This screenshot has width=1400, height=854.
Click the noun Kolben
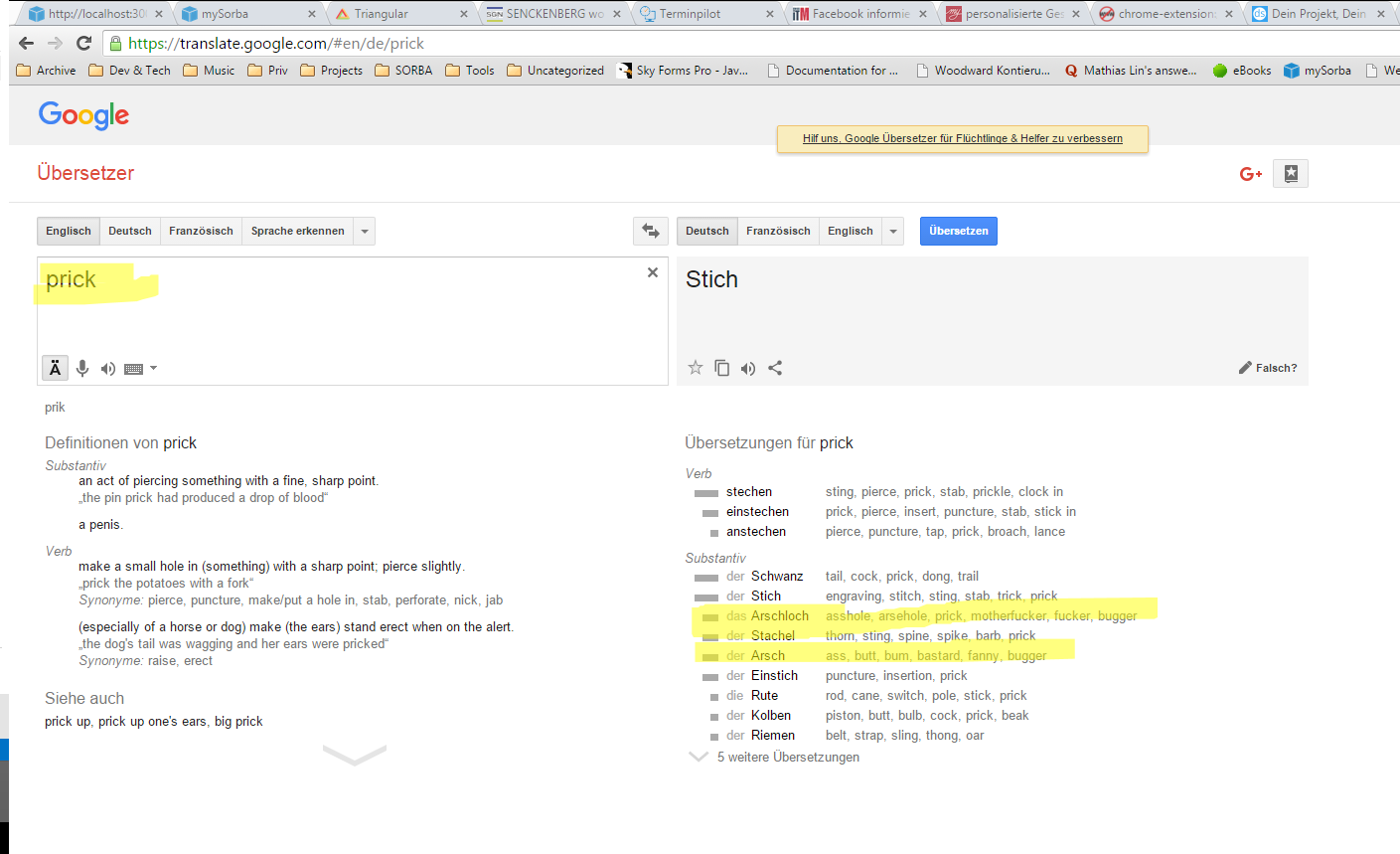click(771, 715)
